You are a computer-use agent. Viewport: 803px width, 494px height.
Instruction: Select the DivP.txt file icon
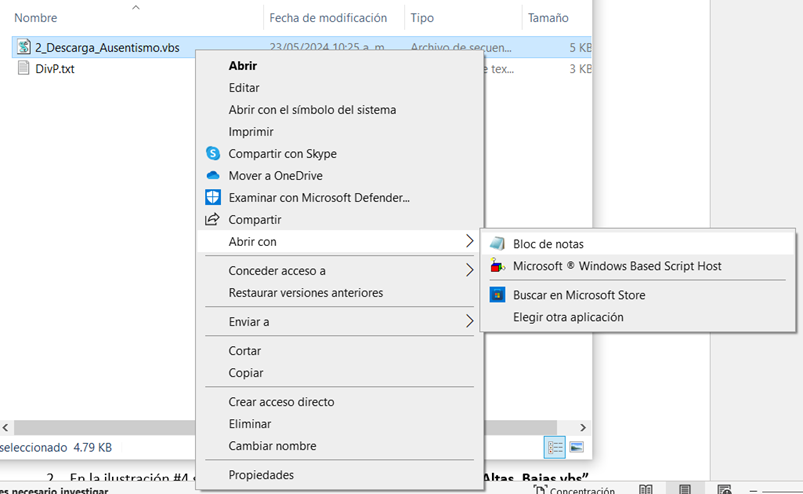(x=24, y=69)
